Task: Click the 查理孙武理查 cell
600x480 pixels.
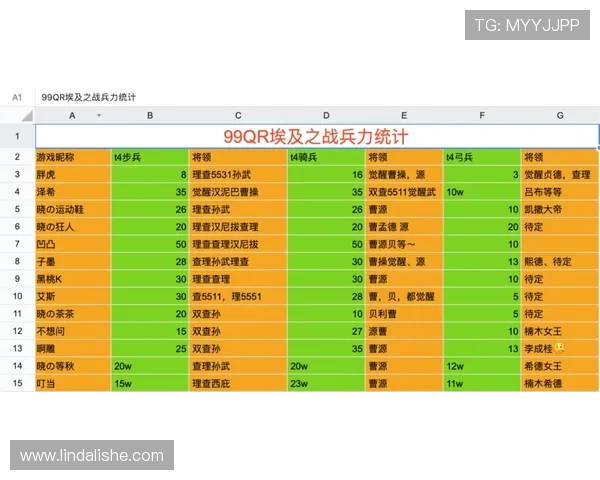Action: point(238,261)
